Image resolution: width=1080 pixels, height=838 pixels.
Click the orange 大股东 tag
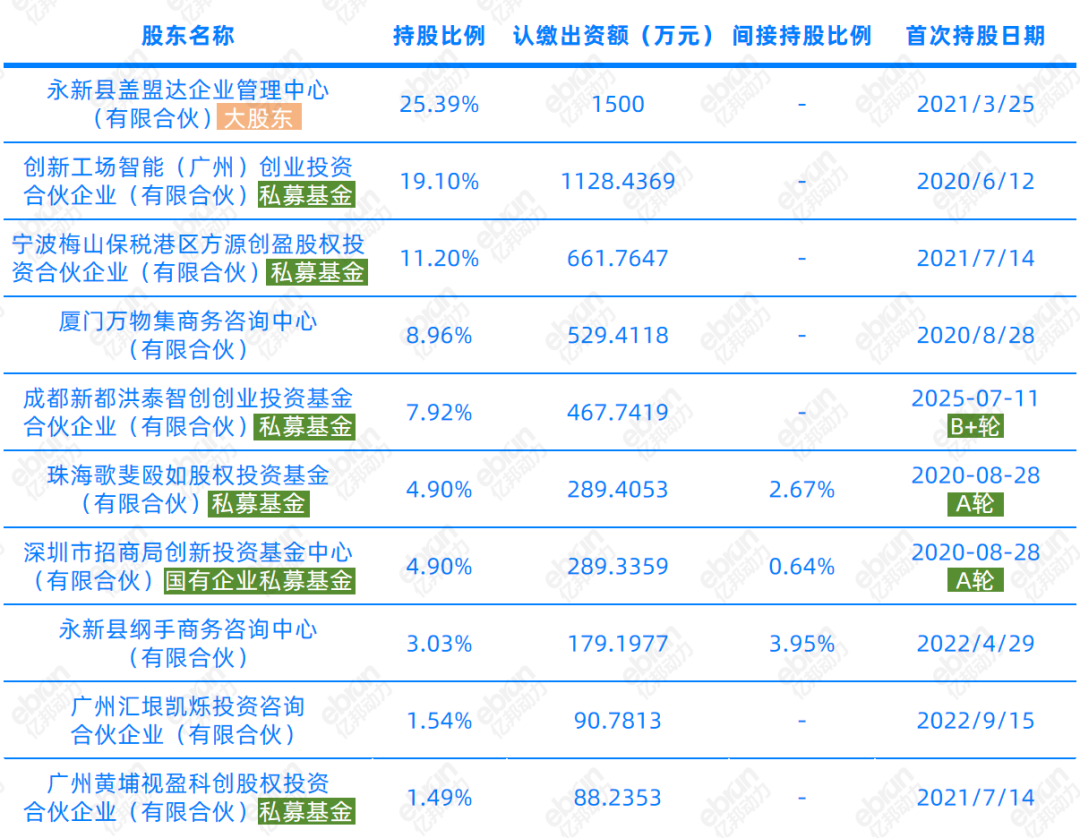tap(259, 118)
